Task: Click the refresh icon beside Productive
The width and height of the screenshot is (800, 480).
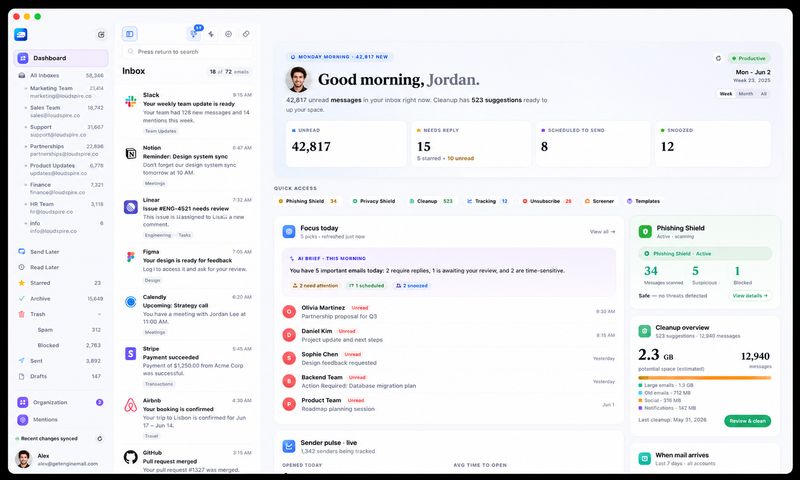Action: pyautogui.click(x=718, y=59)
